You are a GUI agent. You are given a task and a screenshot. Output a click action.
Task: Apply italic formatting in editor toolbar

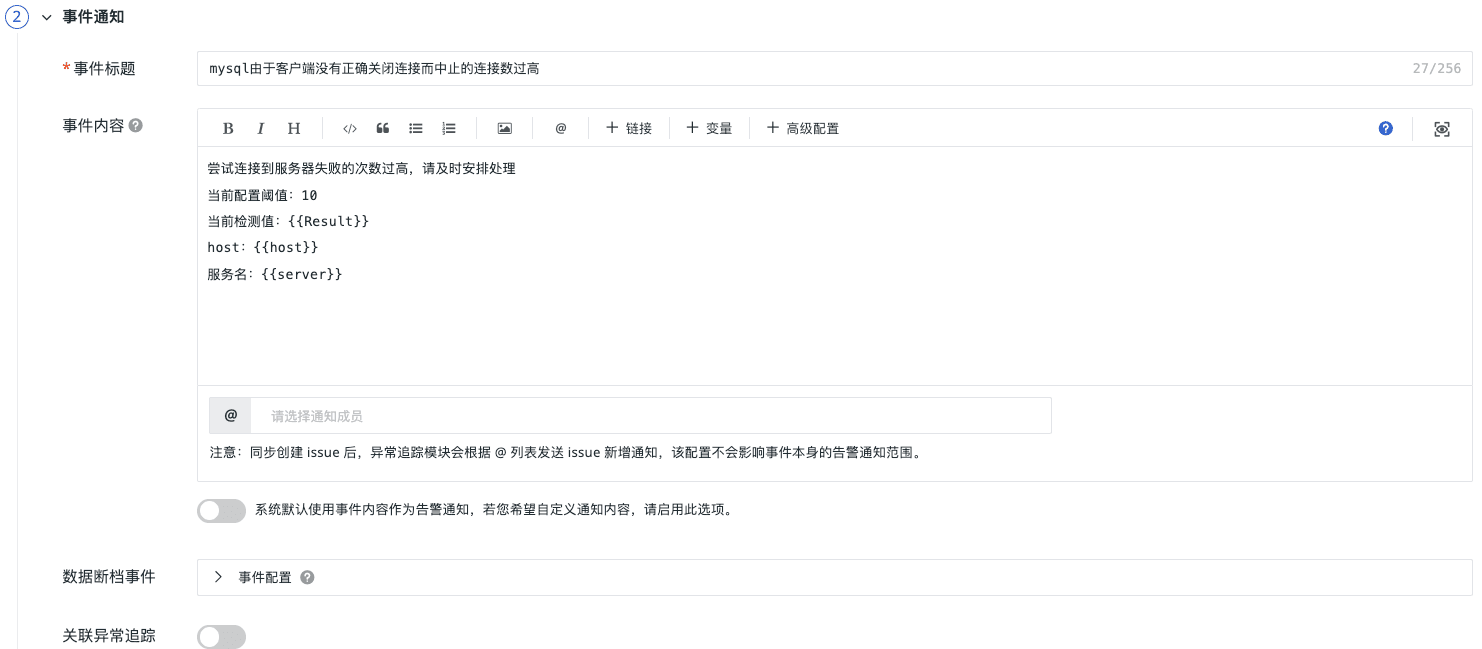(260, 128)
